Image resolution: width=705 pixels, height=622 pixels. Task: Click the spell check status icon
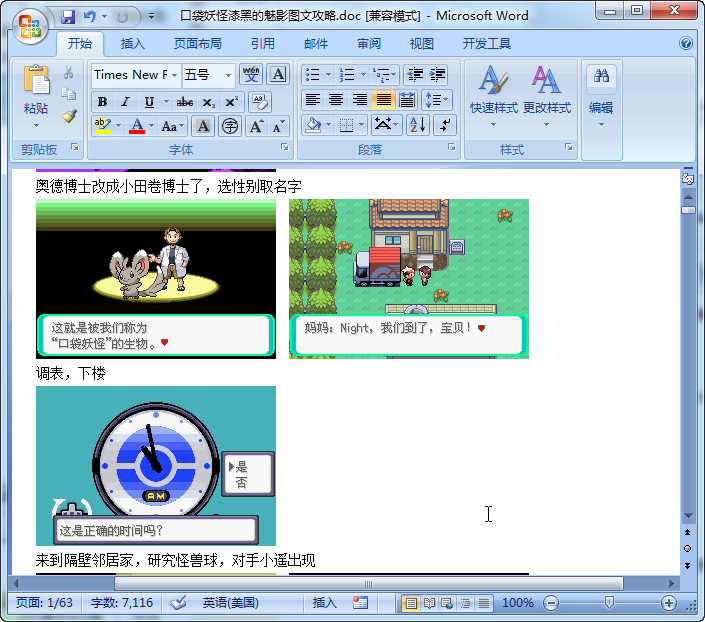click(x=178, y=603)
